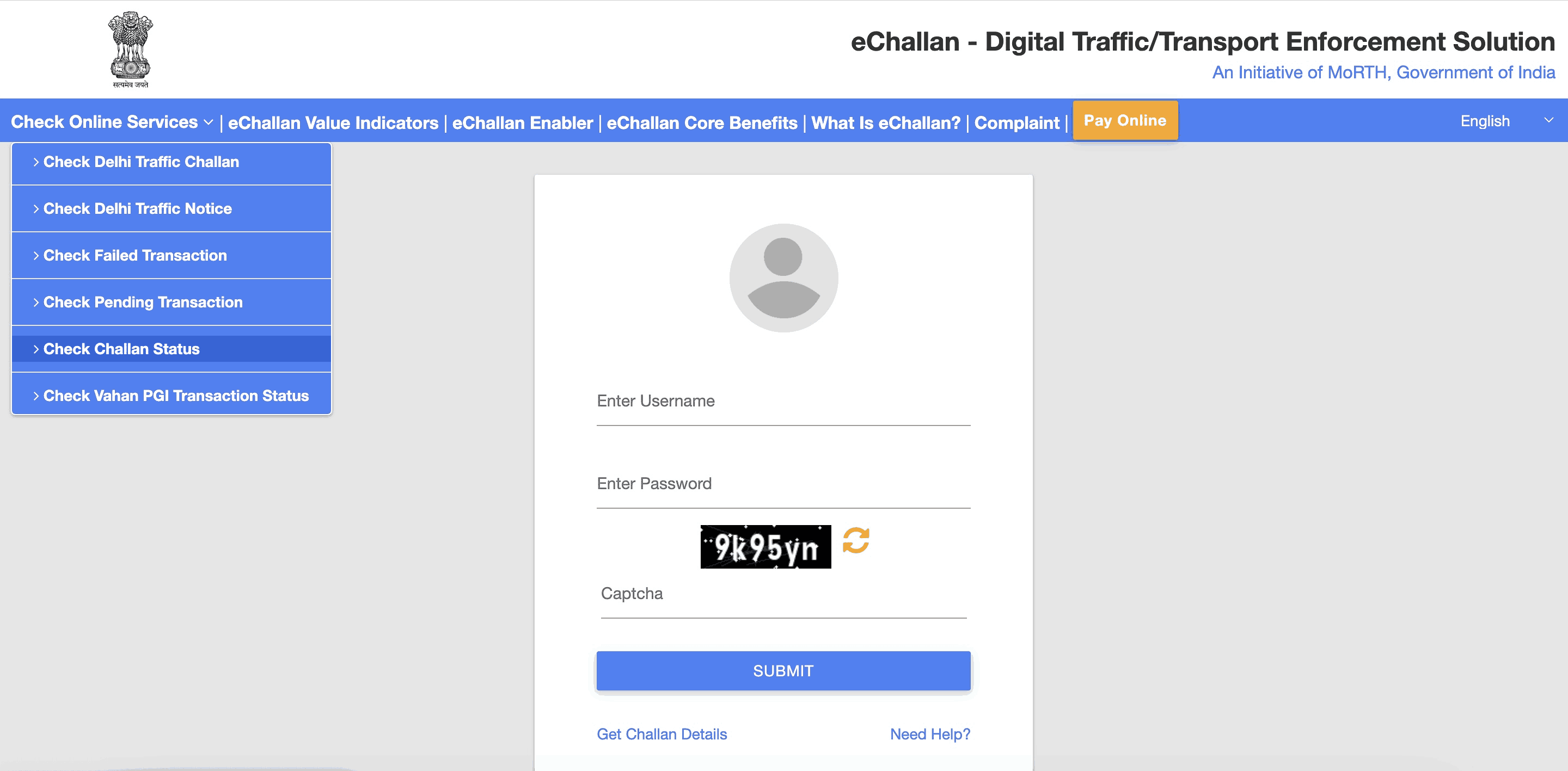Click the Check Delhi Traffic Challan icon
1568x771 pixels.
[170, 161]
